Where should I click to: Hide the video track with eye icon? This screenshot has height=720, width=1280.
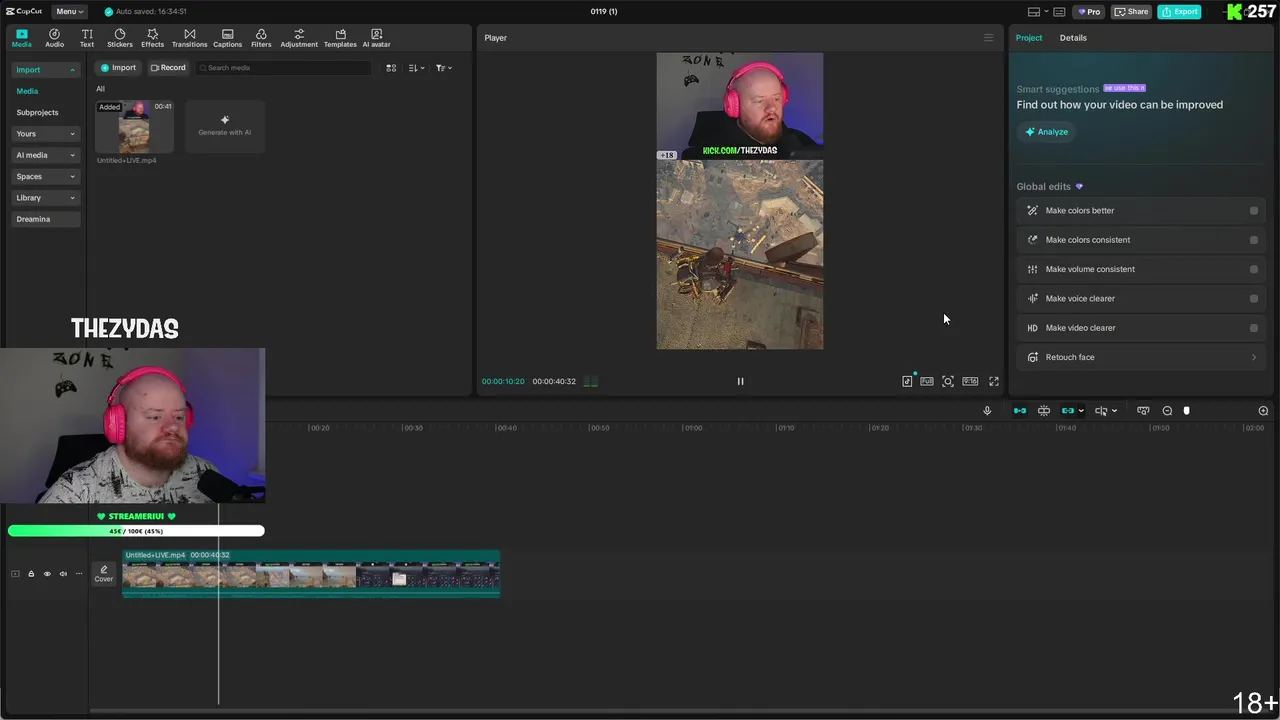click(x=47, y=574)
